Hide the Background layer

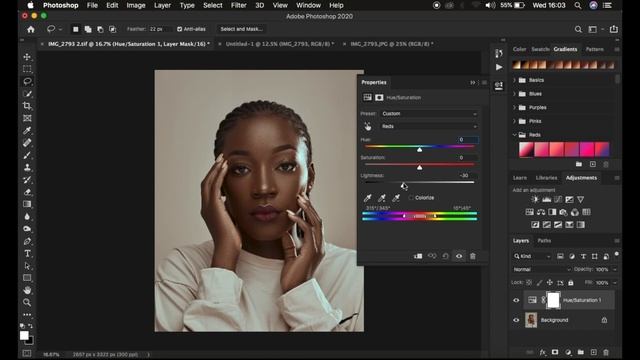tap(516, 320)
